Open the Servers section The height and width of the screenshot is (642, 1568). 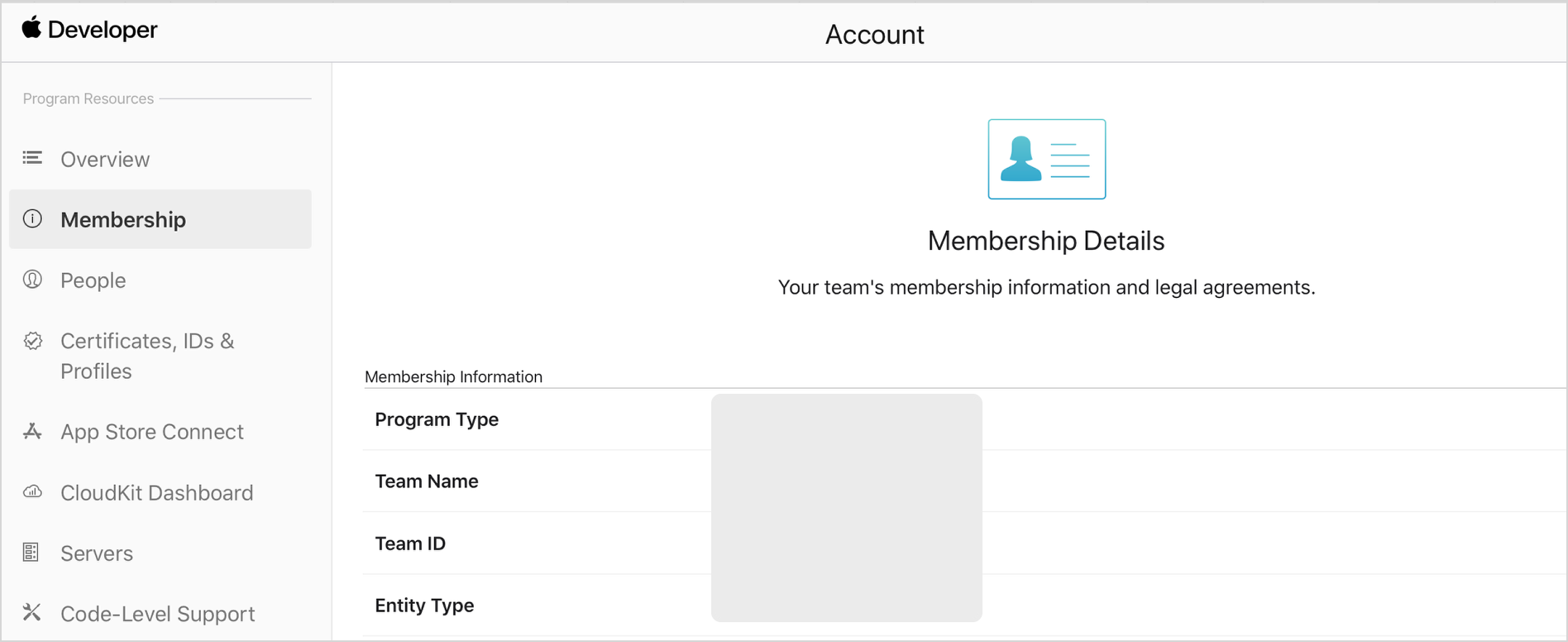(x=97, y=553)
